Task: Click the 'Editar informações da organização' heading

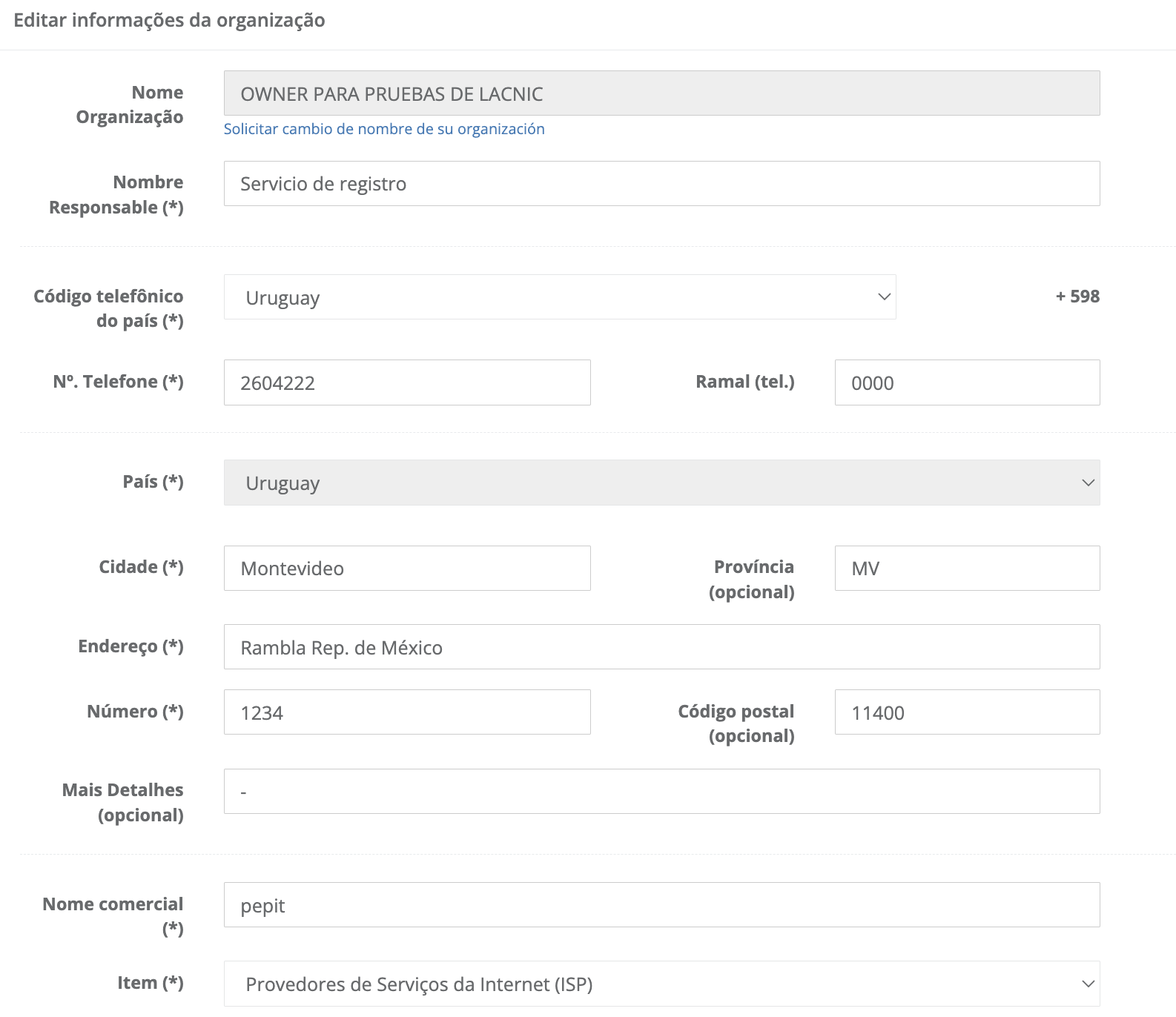Action: 169,20
